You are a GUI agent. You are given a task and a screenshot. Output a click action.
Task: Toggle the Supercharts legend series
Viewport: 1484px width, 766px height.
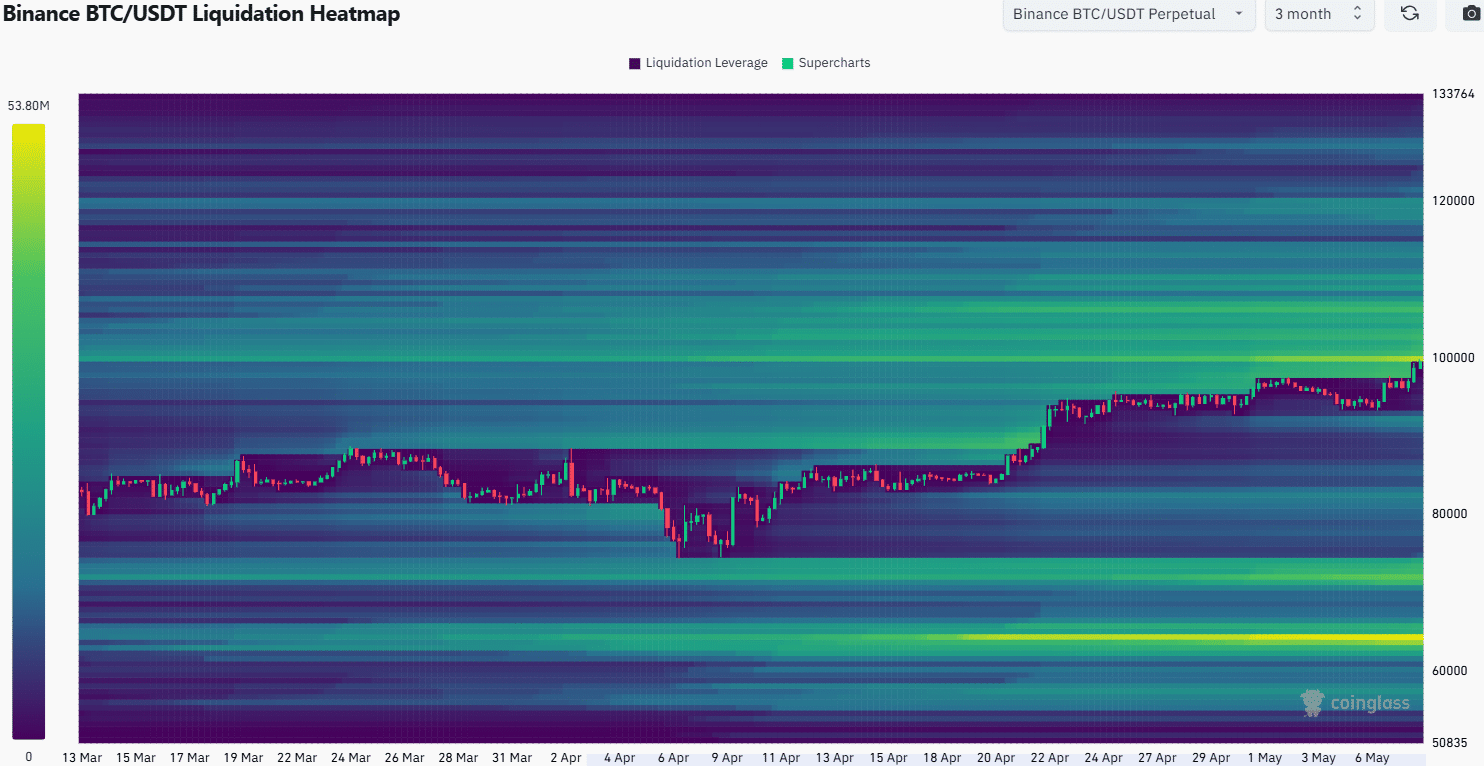point(826,63)
